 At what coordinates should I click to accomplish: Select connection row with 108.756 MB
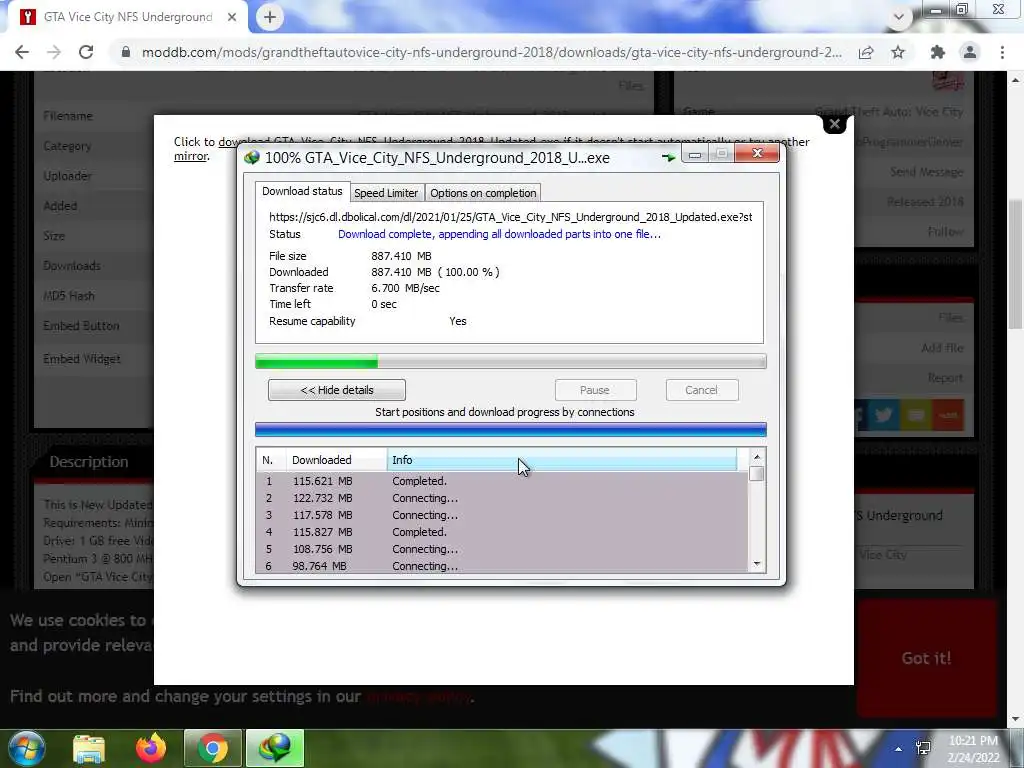pyautogui.click(x=502, y=549)
